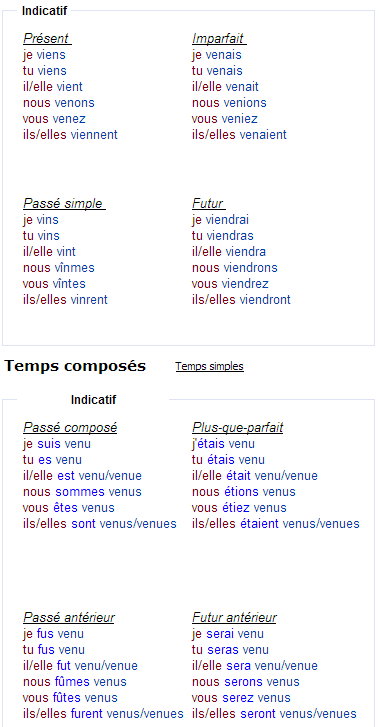Open the Futur antérieur heading
379x727 pixels.
tap(234, 618)
